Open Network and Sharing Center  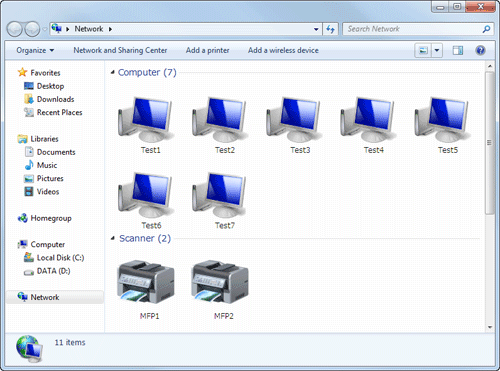tap(120, 50)
